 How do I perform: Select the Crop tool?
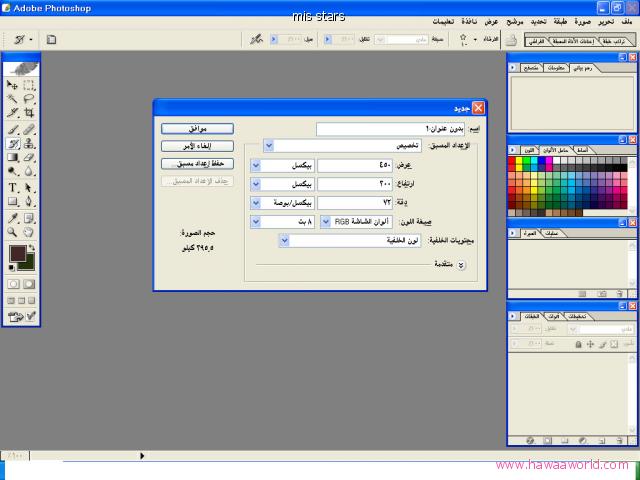pyautogui.click(x=29, y=114)
